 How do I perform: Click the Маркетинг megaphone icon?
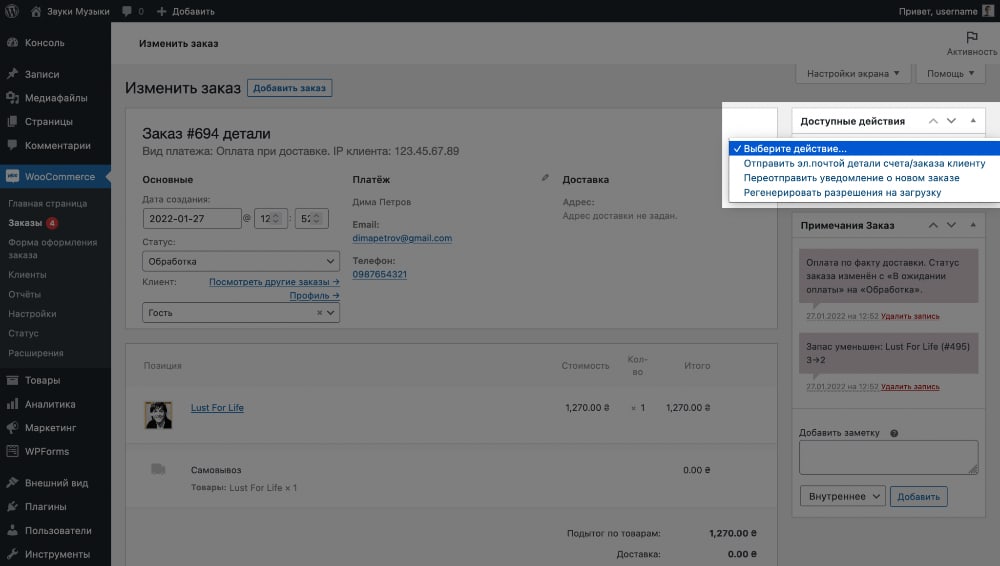point(12,428)
